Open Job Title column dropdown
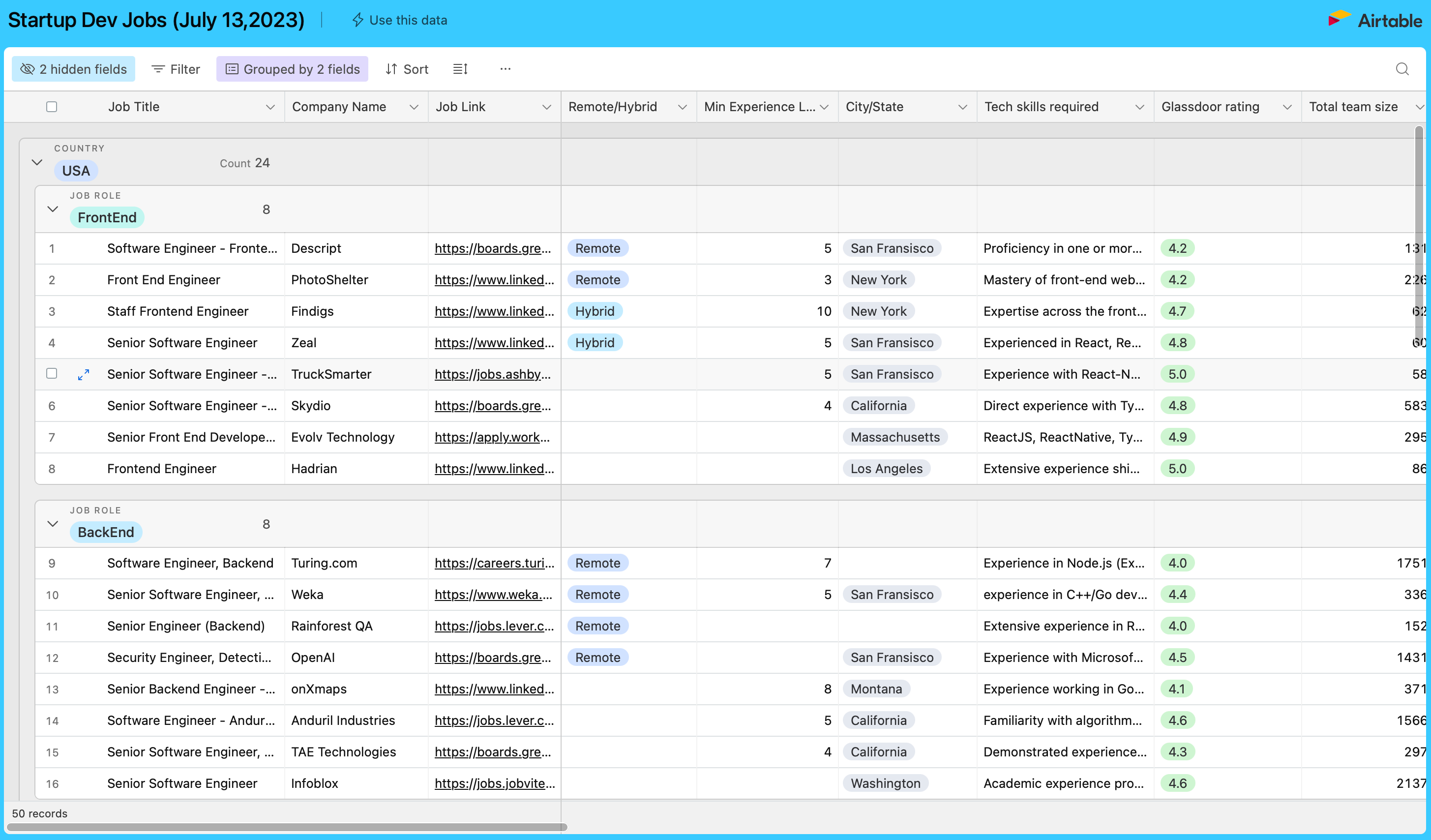Image resolution: width=1431 pixels, height=840 pixels. click(270, 107)
